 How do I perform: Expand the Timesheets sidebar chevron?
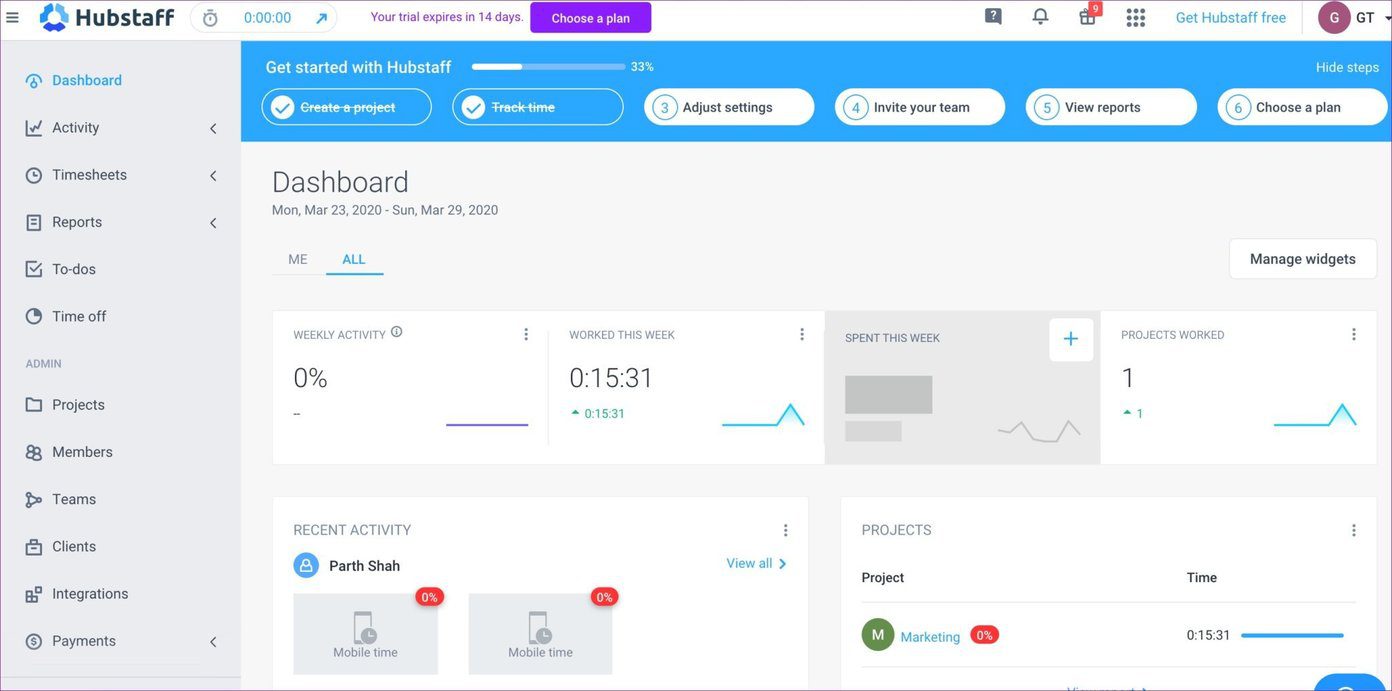(x=213, y=176)
